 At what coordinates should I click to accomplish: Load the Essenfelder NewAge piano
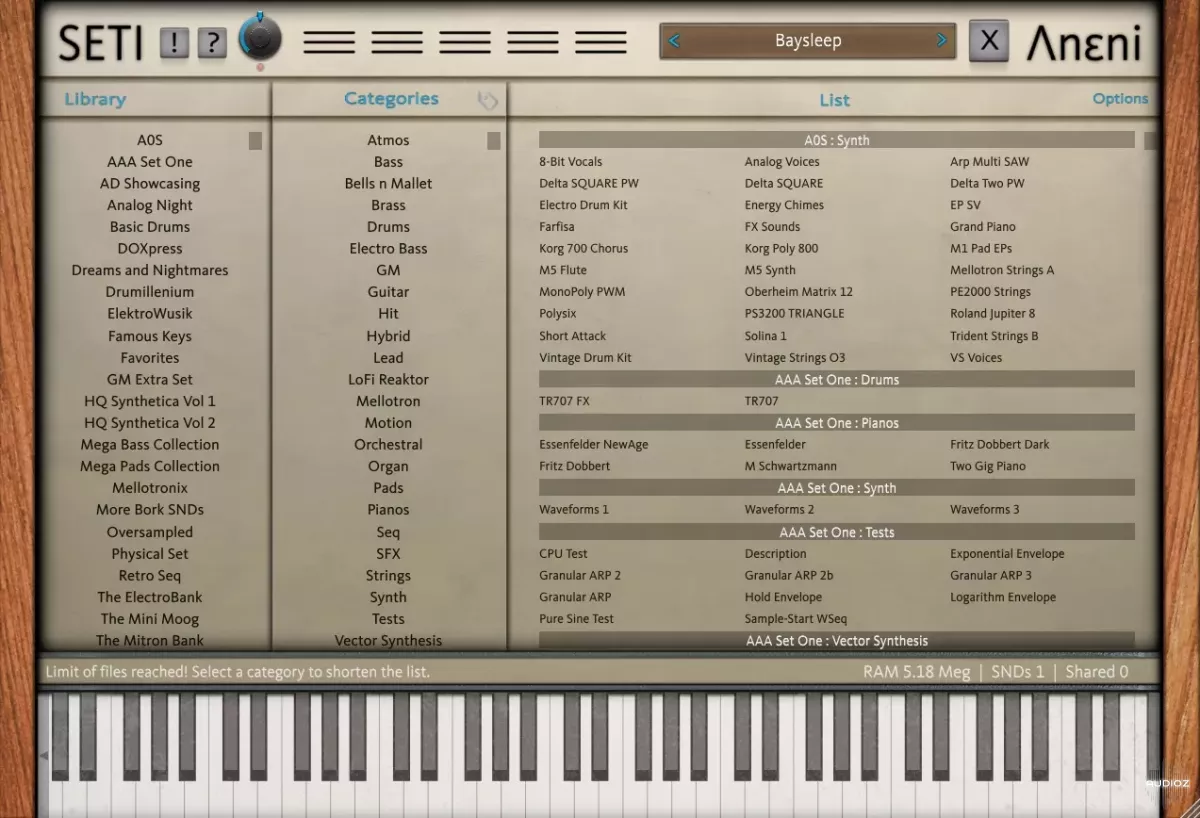tap(594, 445)
